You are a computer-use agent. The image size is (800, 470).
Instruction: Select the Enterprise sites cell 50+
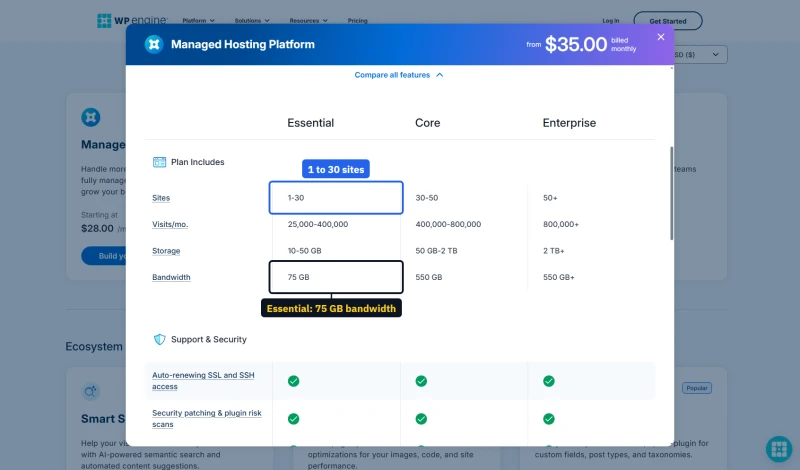click(x=550, y=198)
